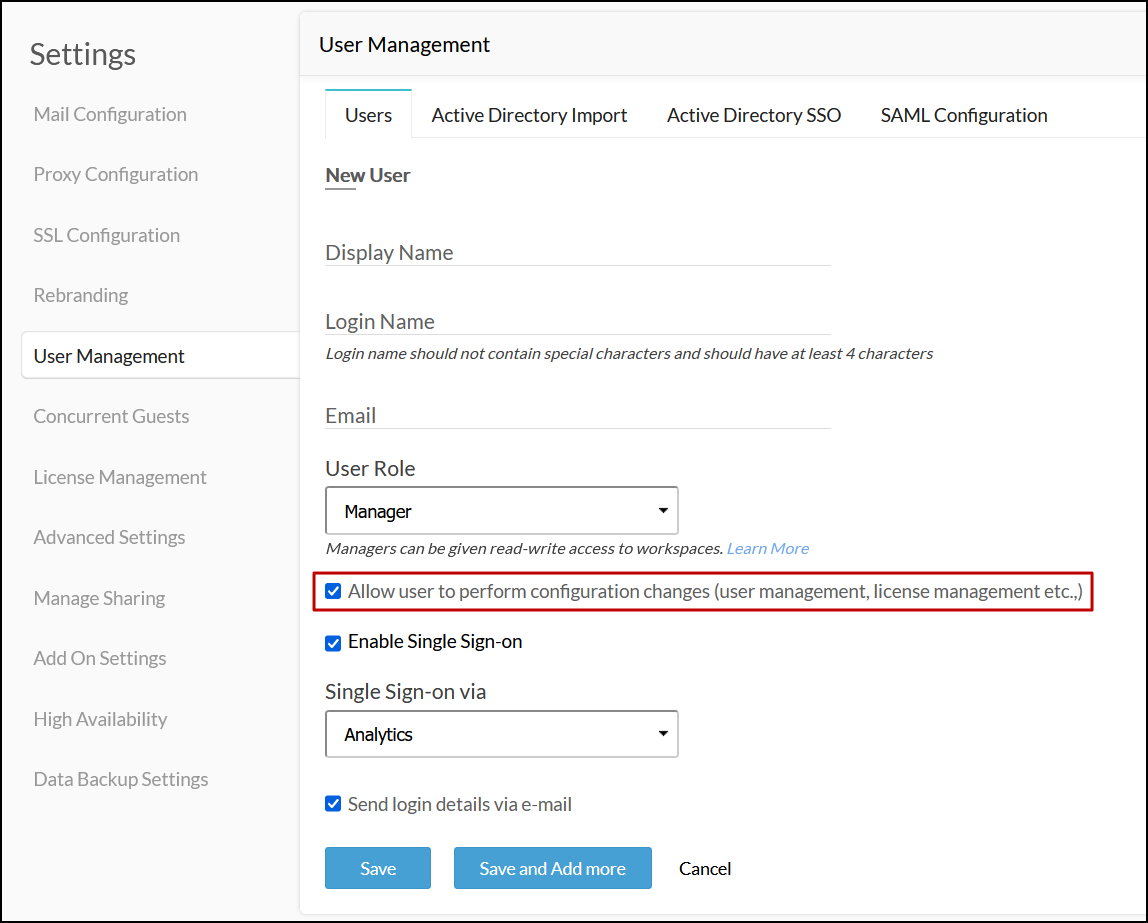Select the Users tab
The width and height of the screenshot is (1148, 923).
pyautogui.click(x=368, y=116)
